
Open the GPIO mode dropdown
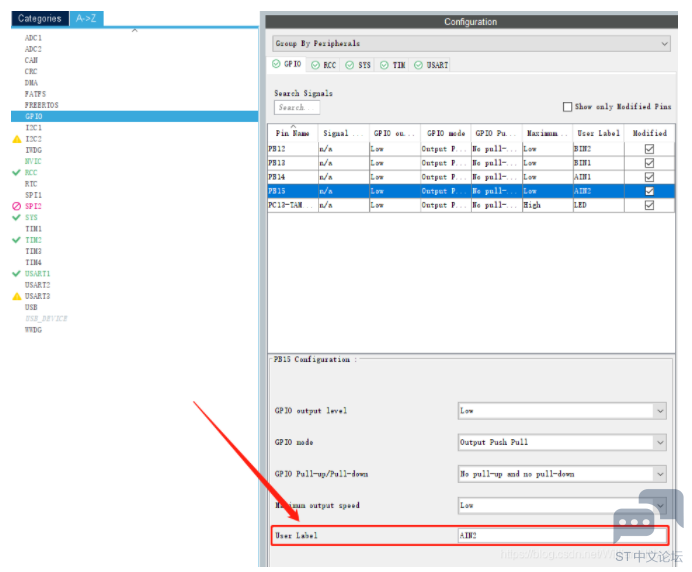pos(562,442)
